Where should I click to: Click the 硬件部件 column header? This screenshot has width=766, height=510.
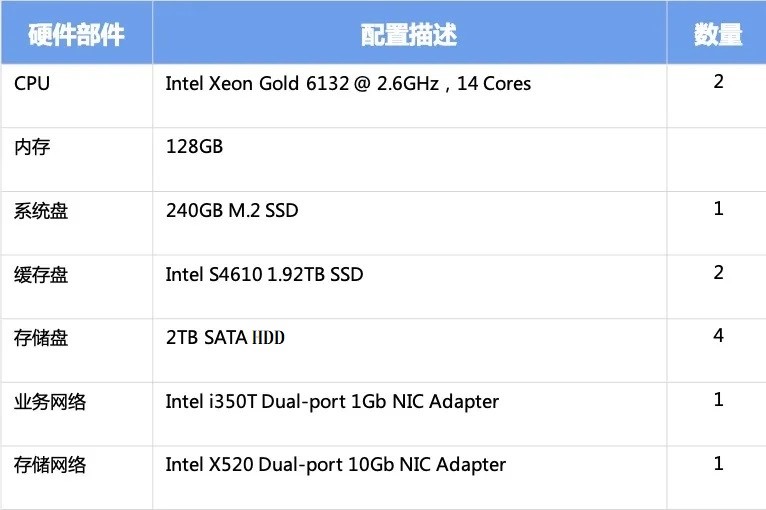click(x=76, y=34)
